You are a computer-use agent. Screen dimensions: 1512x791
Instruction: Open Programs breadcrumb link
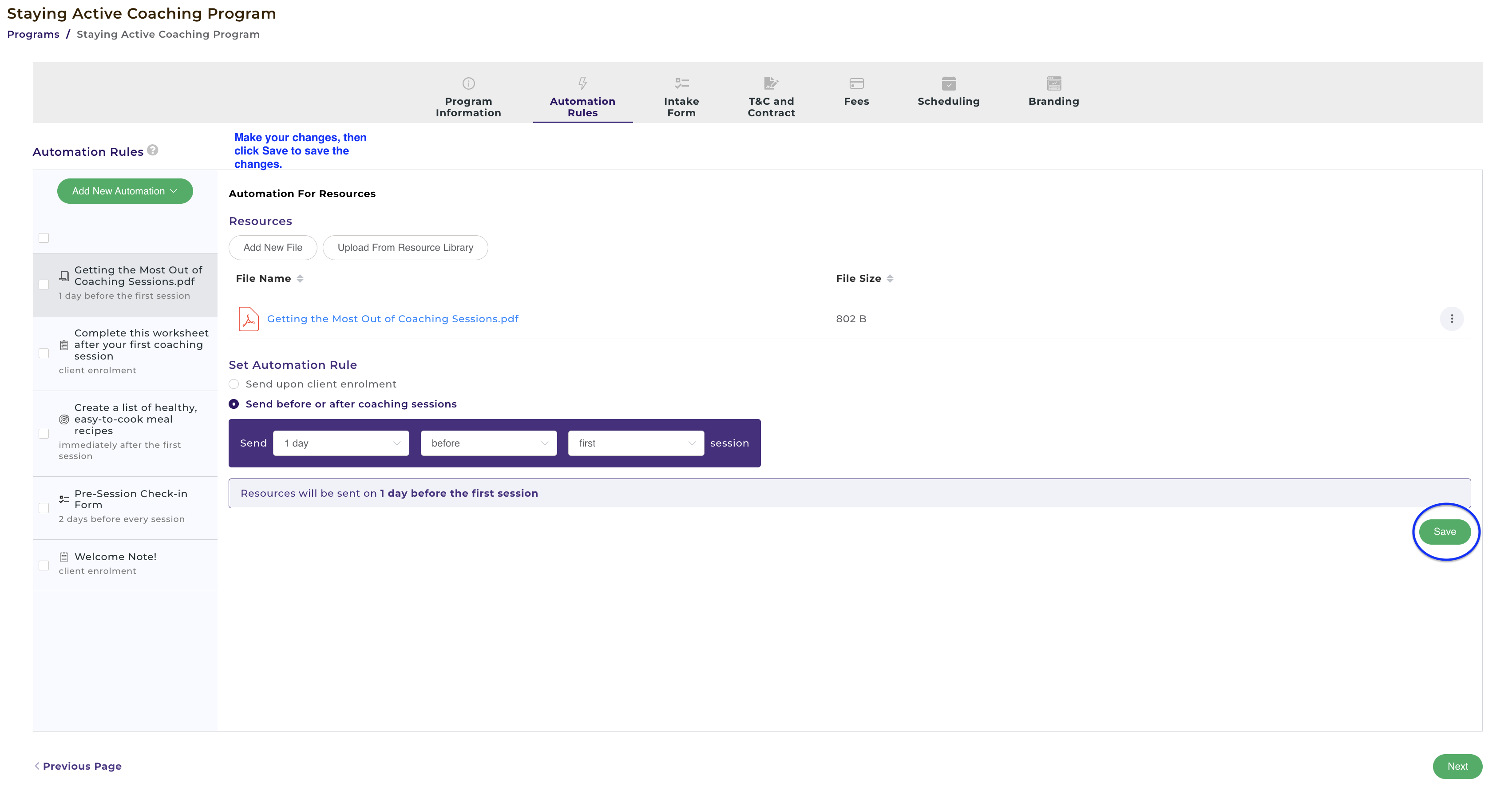tap(33, 35)
